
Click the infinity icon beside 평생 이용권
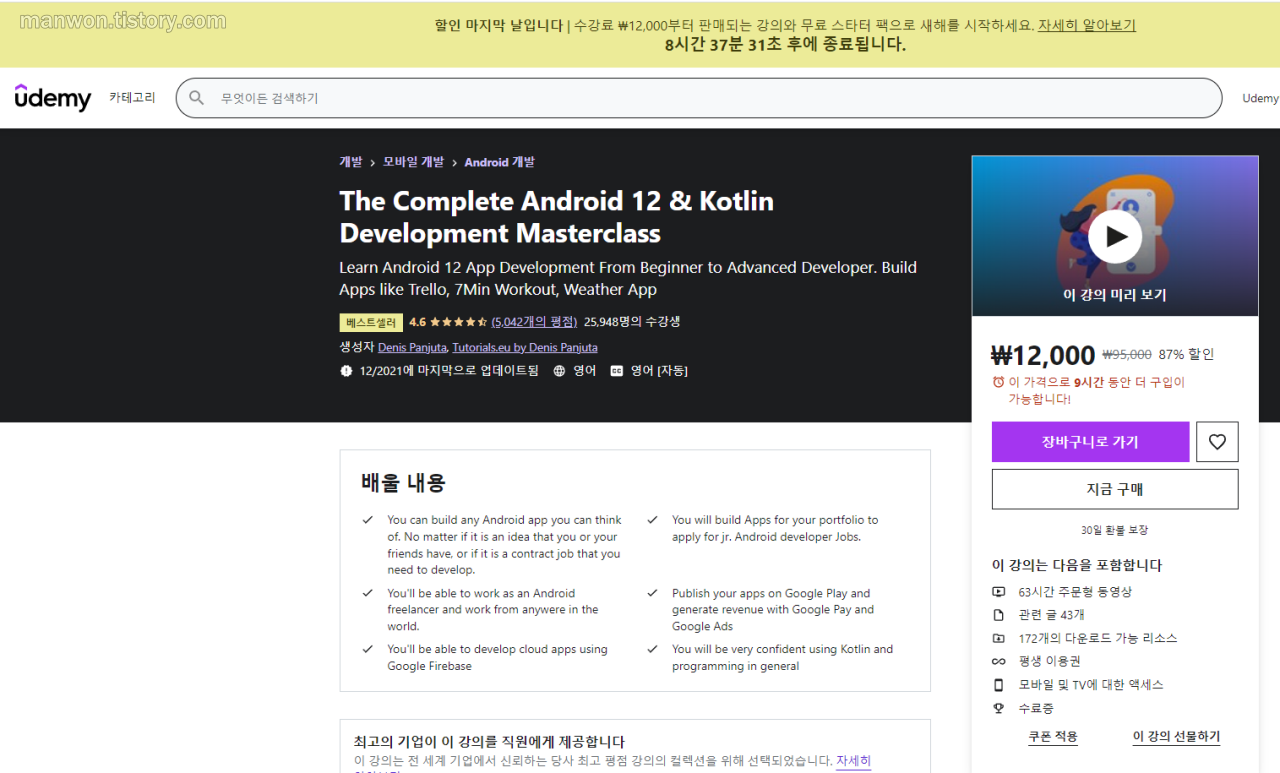coord(998,662)
